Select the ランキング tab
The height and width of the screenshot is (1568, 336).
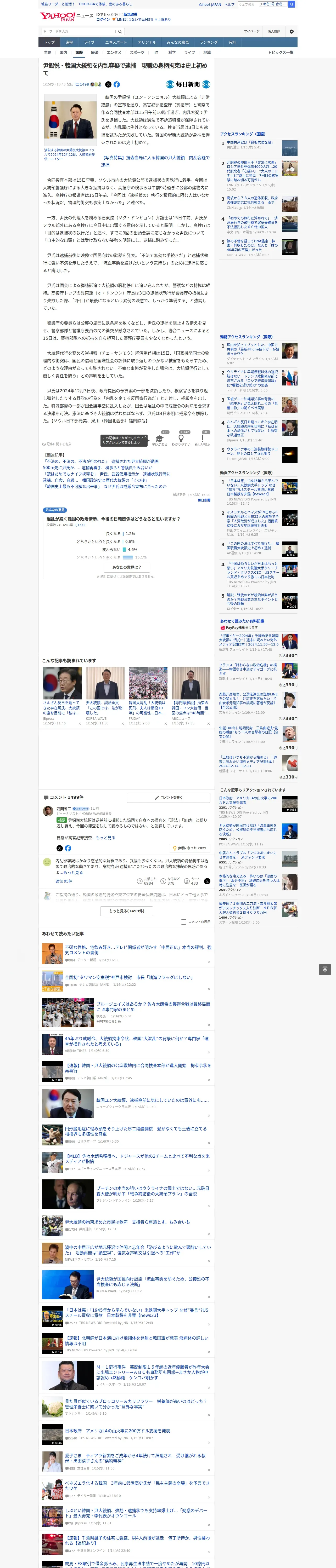pyautogui.click(x=209, y=43)
